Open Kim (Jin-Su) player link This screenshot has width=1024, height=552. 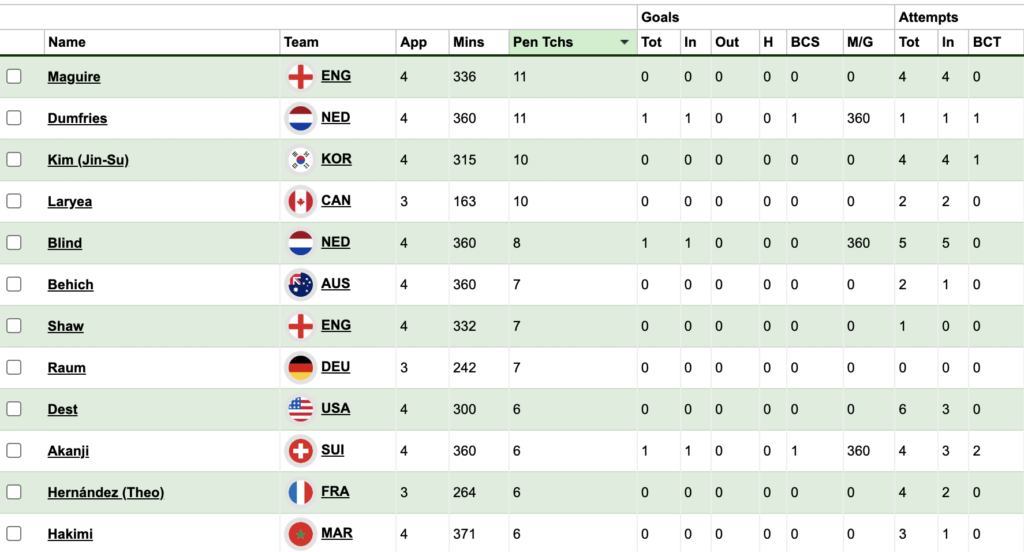click(x=88, y=160)
